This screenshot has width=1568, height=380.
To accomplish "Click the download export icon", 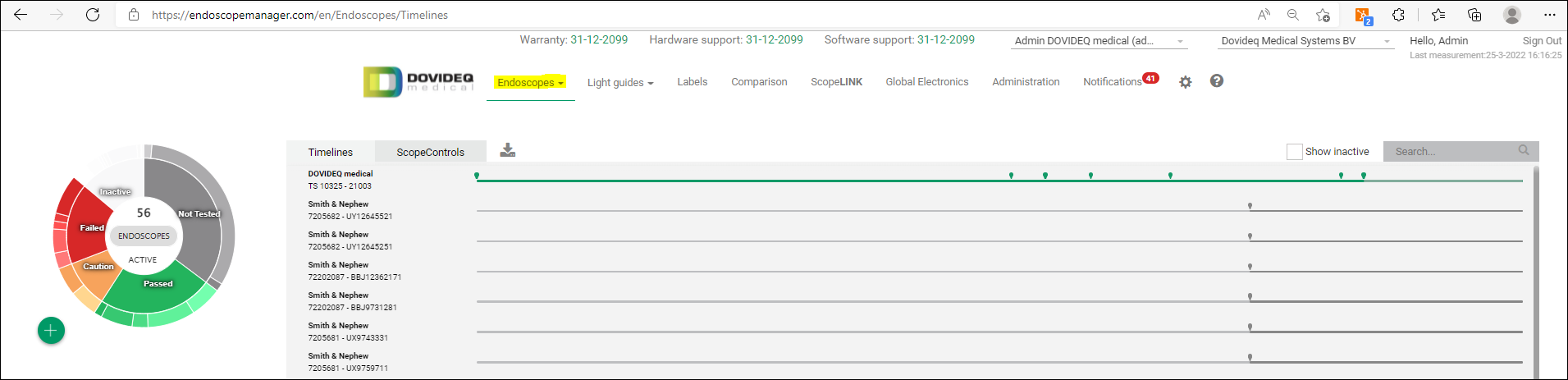I will coord(508,150).
